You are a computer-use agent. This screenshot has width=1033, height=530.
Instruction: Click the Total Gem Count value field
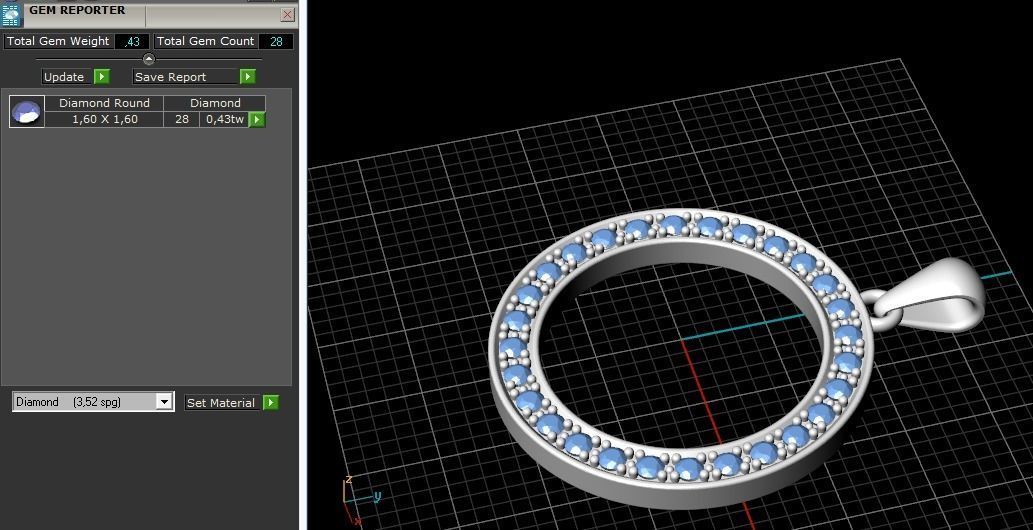point(276,42)
